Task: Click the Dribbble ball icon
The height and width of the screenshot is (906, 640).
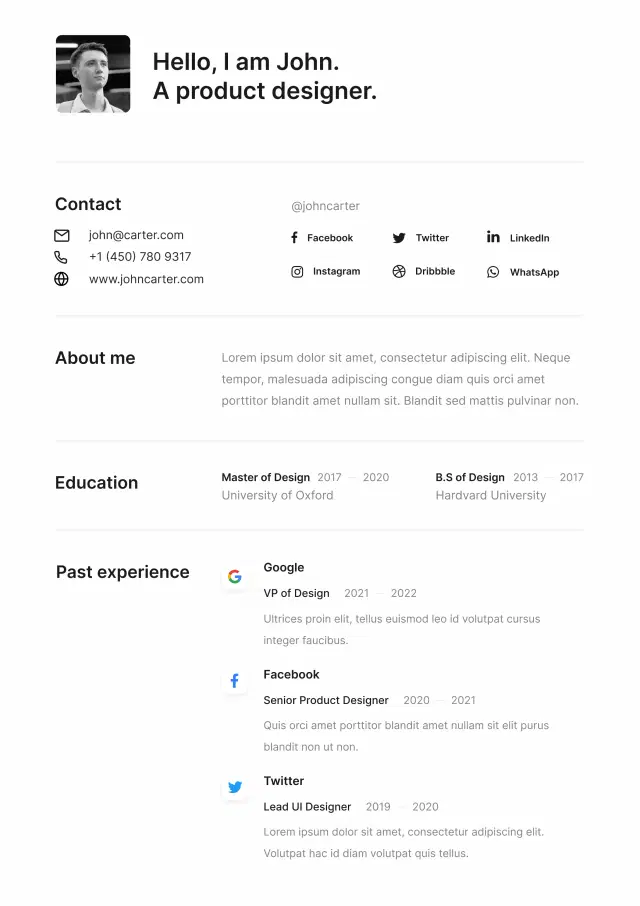Action: point(399,272)
